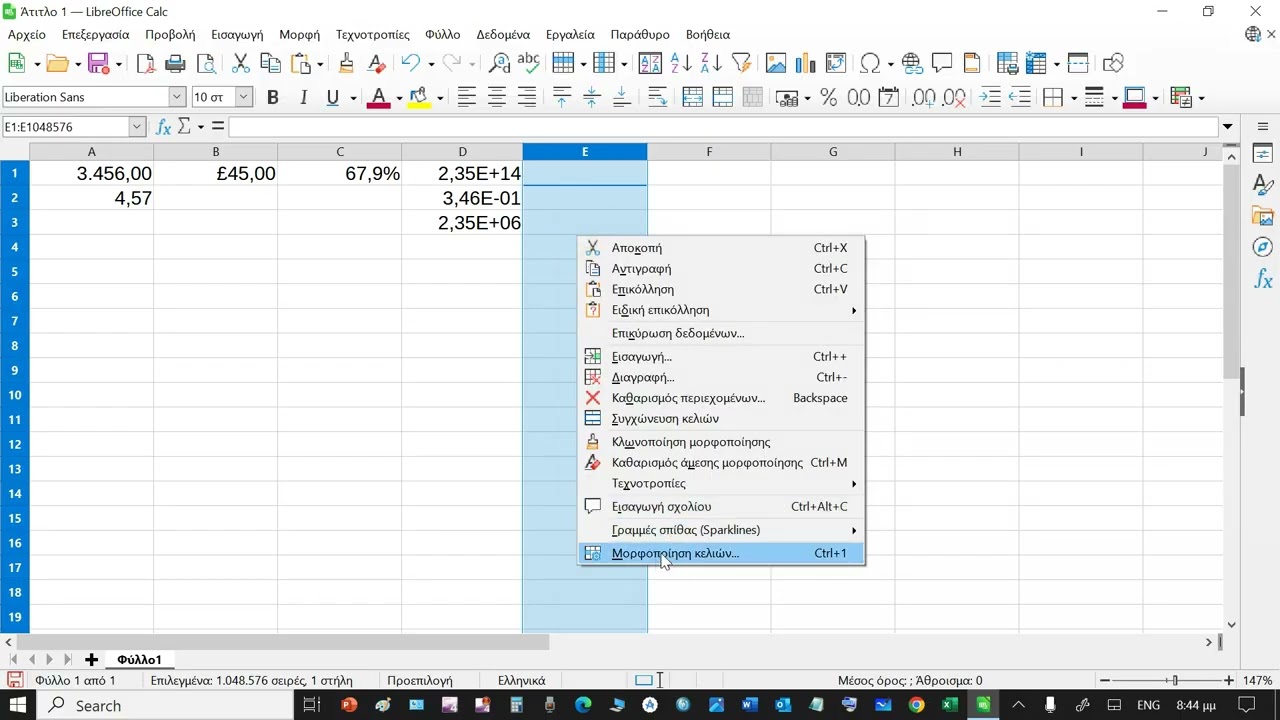
Task: Click Ελληνικά language in status bar
Action: pyautogui.click(x=521, y=680)
